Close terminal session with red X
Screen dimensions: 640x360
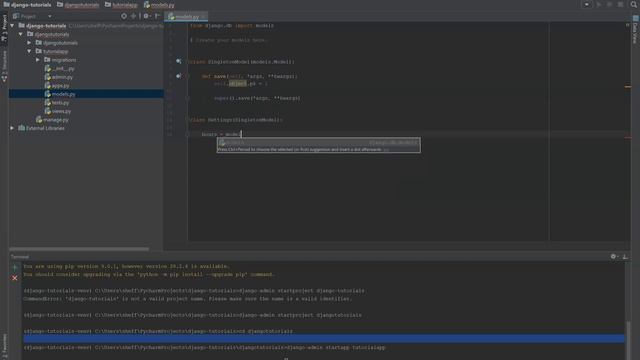coord(15,278)
